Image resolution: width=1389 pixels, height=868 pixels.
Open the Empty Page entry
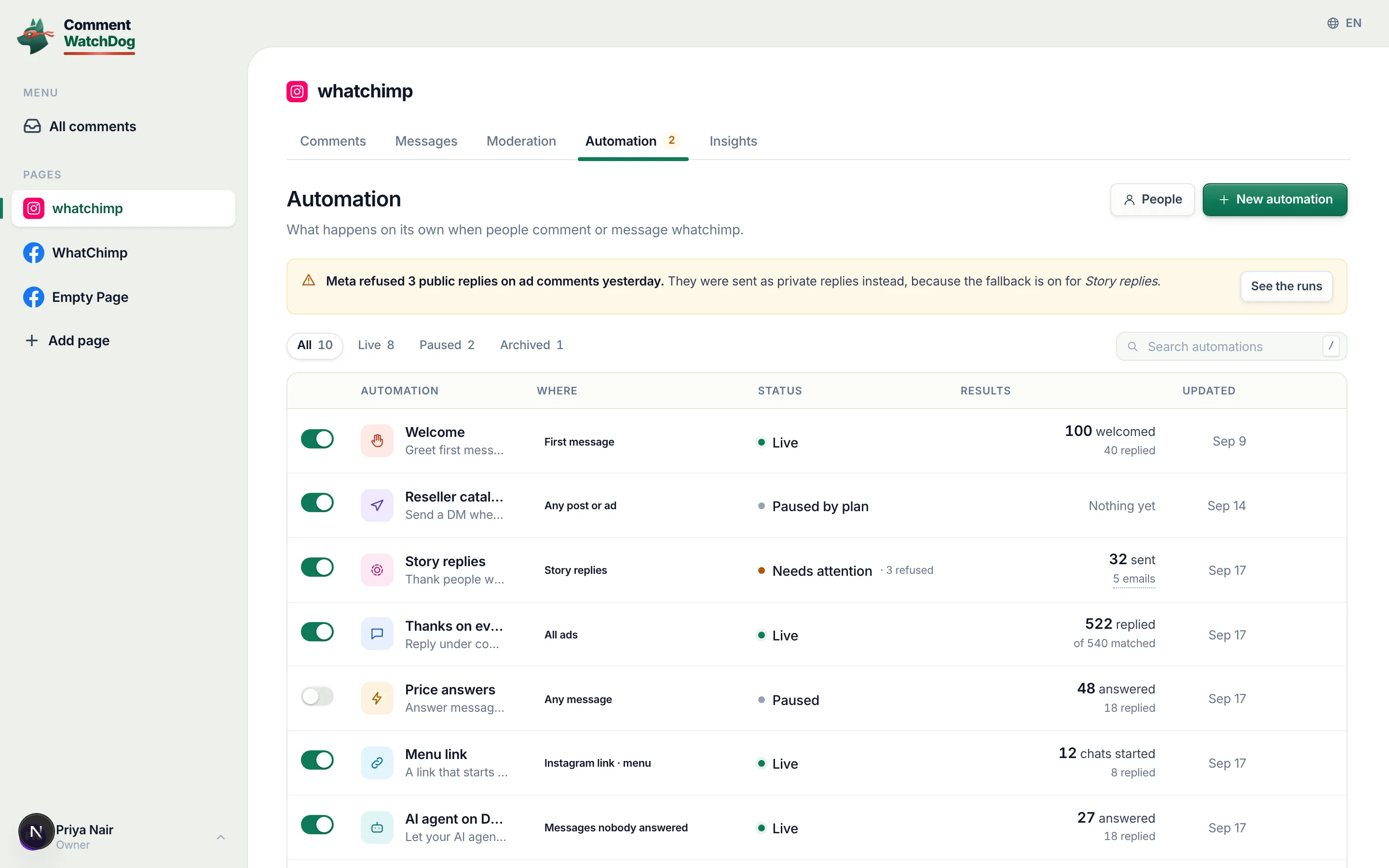point(123,297)
